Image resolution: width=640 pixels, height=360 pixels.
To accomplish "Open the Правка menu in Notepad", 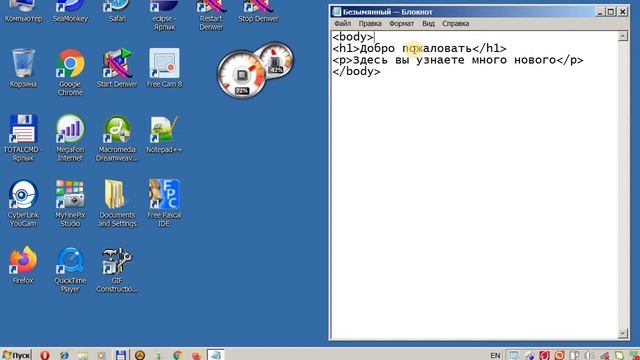I will (370, 24).
